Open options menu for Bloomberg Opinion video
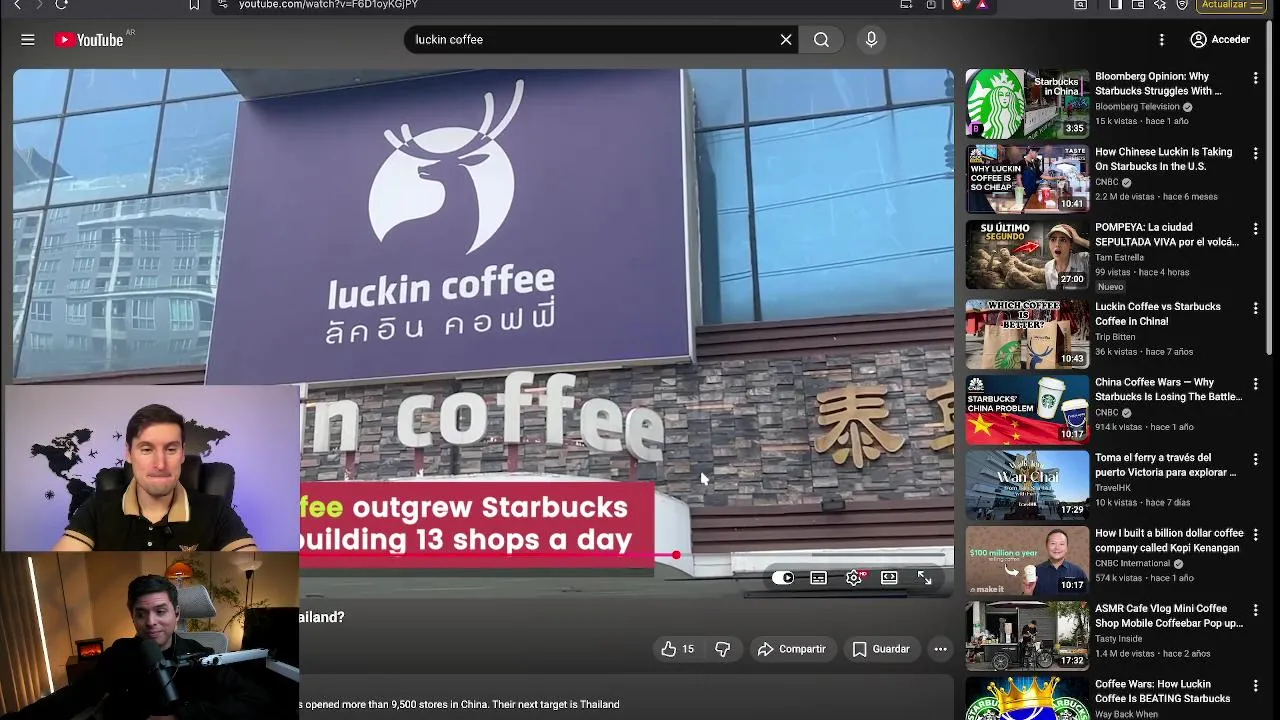The height and width of the screenshot is (720, 1280). (1255, 78)
